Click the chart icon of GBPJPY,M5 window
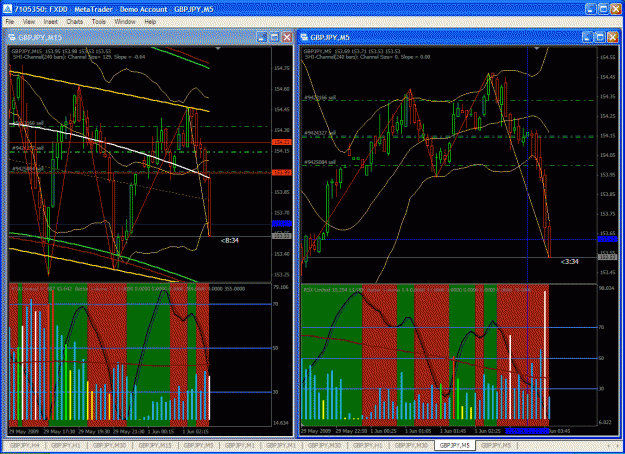625x454 pixels. coord(304,37)
